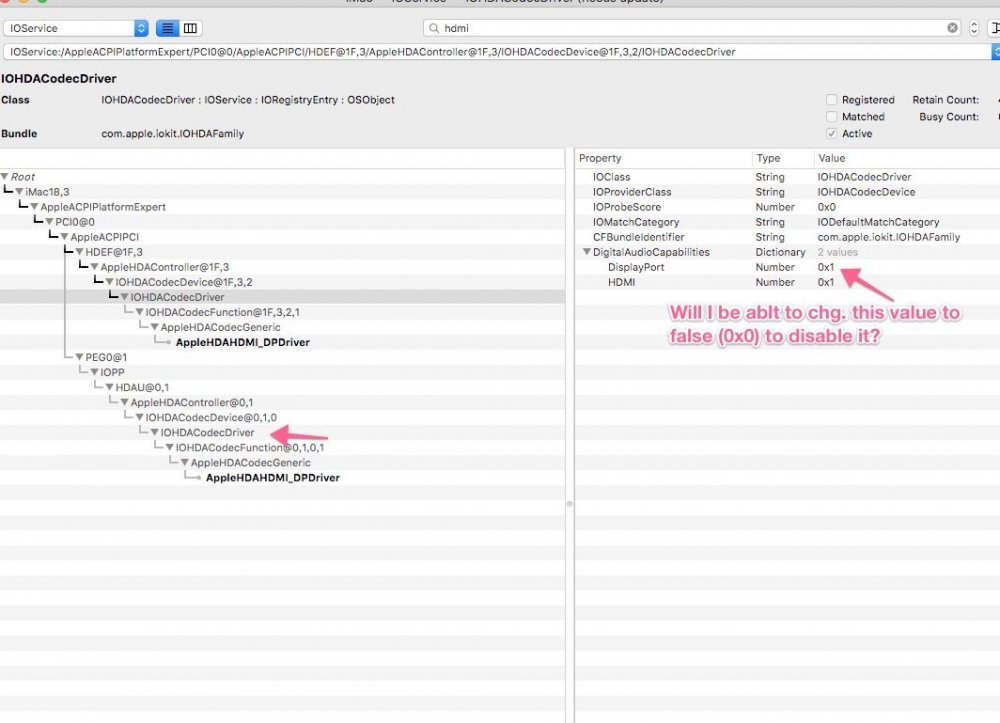Select IOHDACodecFunction@0,1,0,1 tree row
Image resolution: width=1000 pixels, height=723 pixels.
tap(250, 448)
